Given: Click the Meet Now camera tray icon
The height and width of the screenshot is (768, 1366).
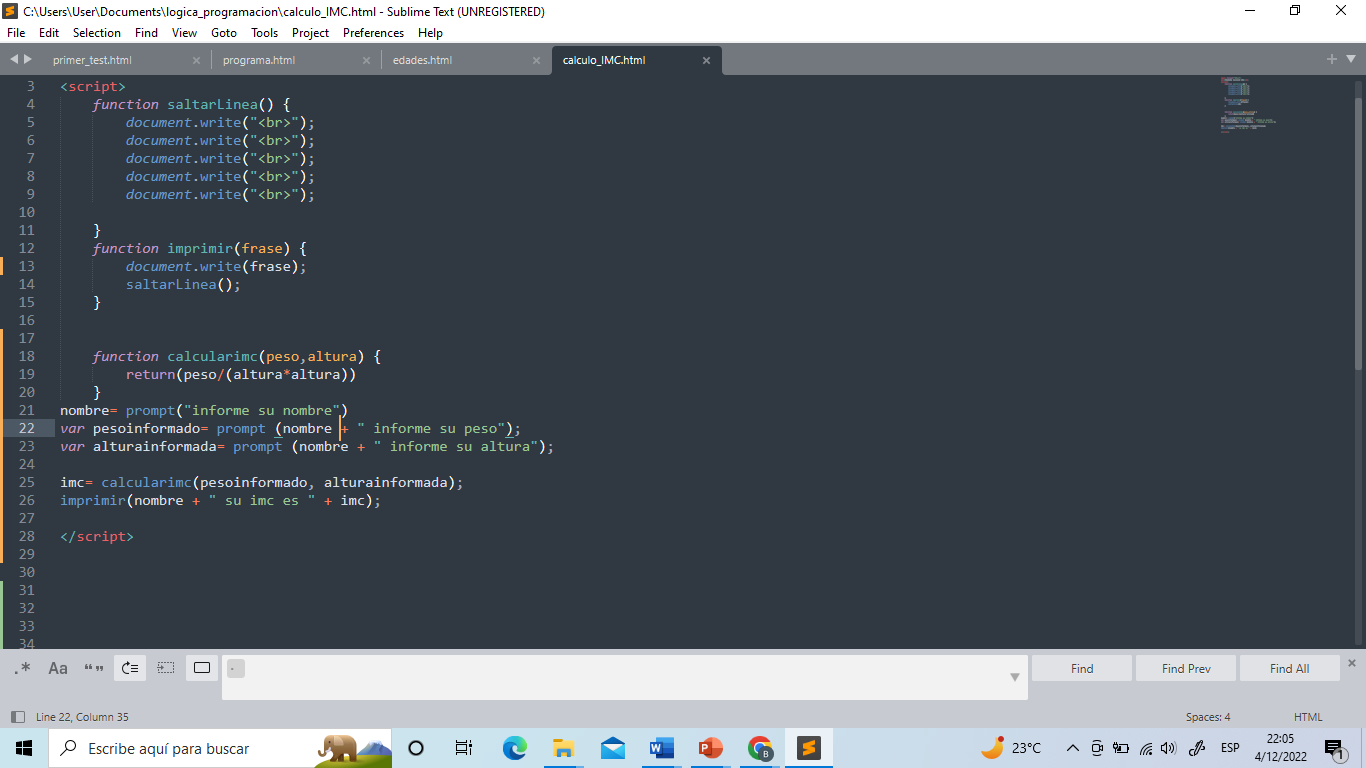Looking at the screenshot, I should (1097, 748).
